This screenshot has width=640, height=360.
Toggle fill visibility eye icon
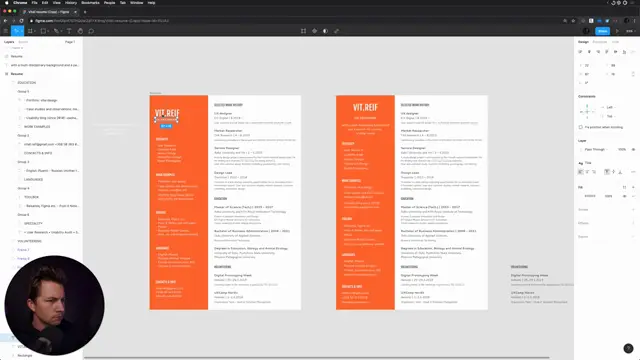tap(624, 196)
